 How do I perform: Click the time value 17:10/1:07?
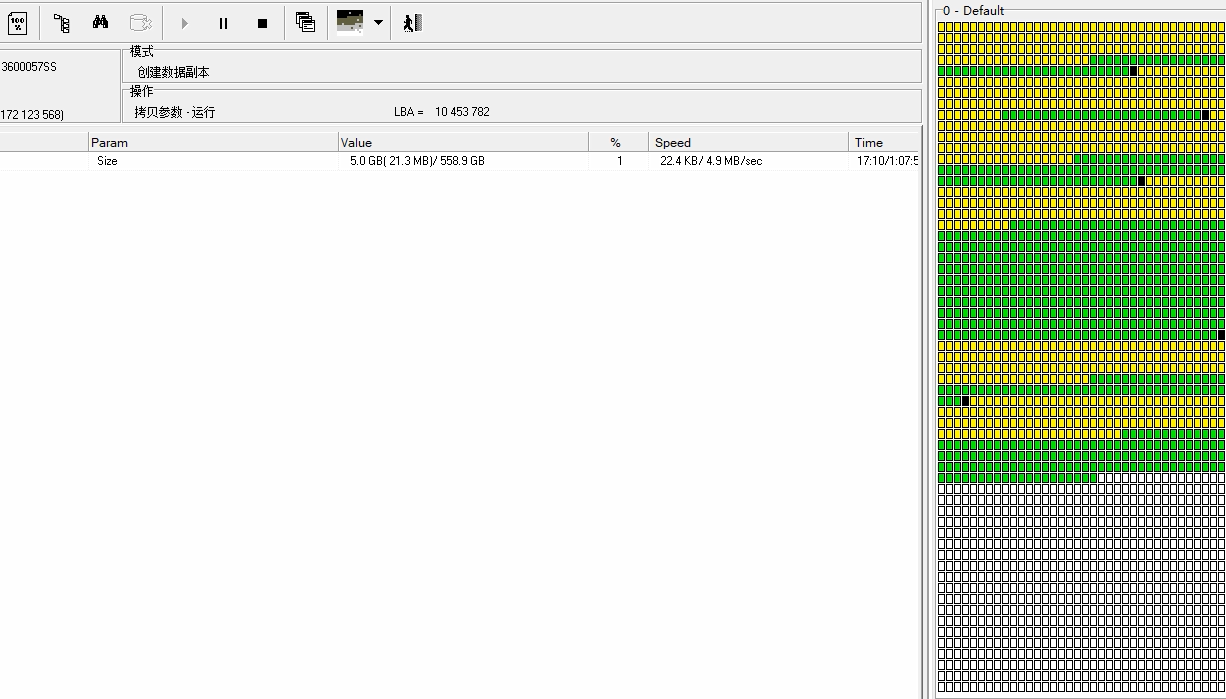tap(887, 161)
